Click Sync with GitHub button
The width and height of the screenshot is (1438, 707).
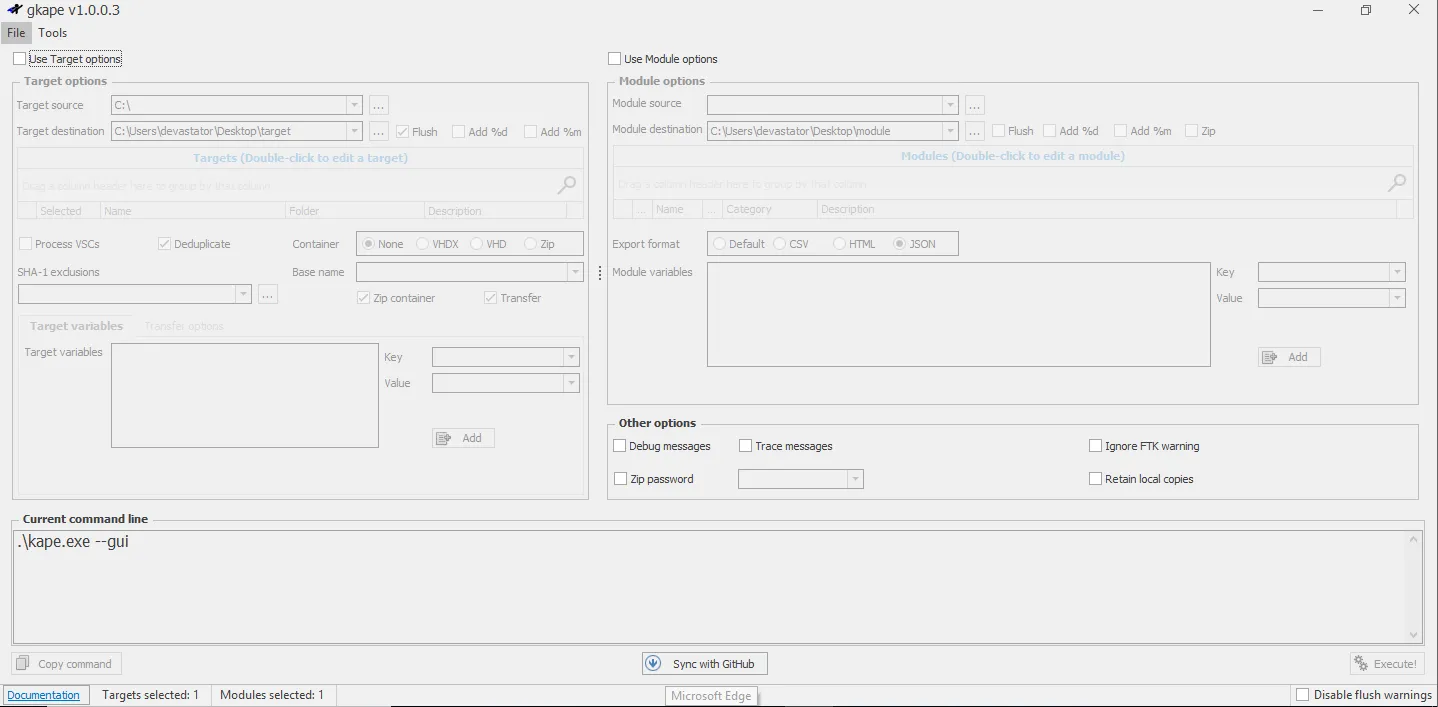coord(705,663)
